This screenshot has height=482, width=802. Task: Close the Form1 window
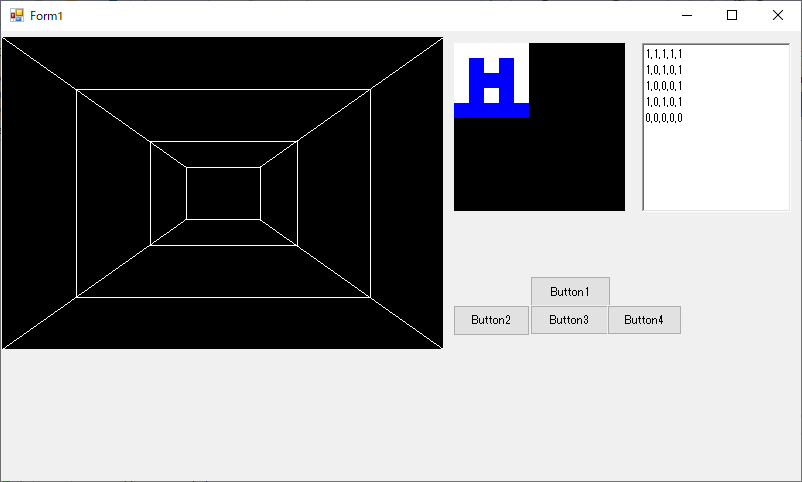point(777,15)
